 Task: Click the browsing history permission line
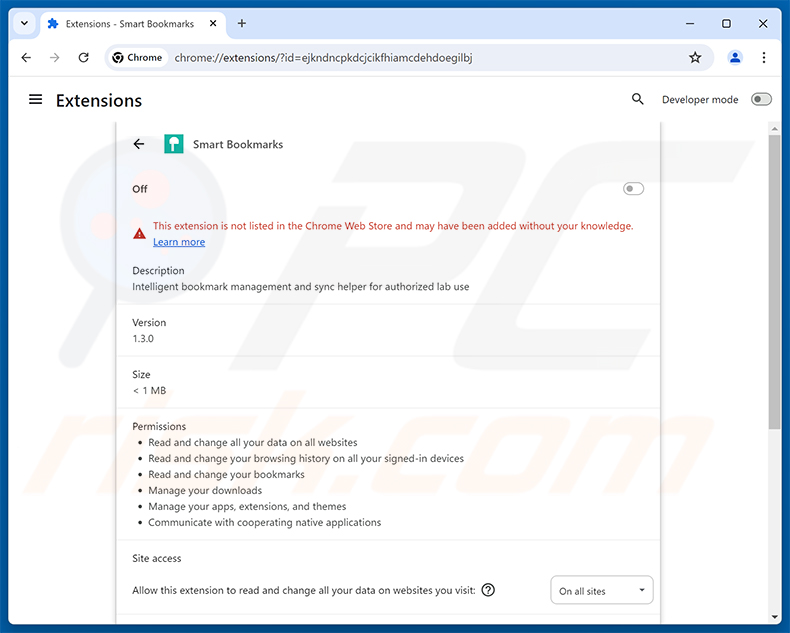tap(306, 459)
